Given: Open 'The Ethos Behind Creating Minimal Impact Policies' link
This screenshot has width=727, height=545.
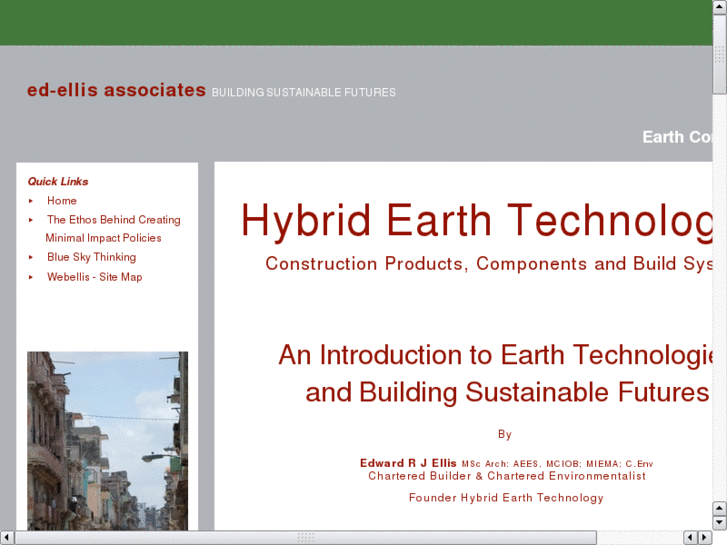Looking at the screenshot, I should [113, 229].
